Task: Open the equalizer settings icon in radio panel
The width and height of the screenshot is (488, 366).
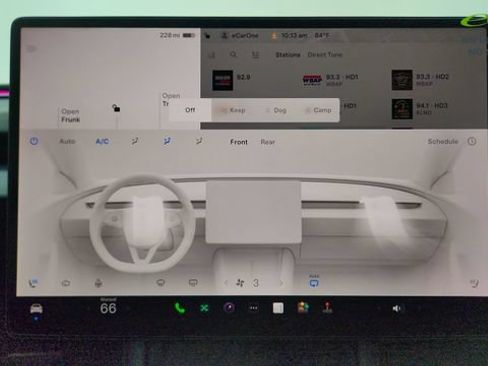Action: pyautogui.click(x=255, y=55)
